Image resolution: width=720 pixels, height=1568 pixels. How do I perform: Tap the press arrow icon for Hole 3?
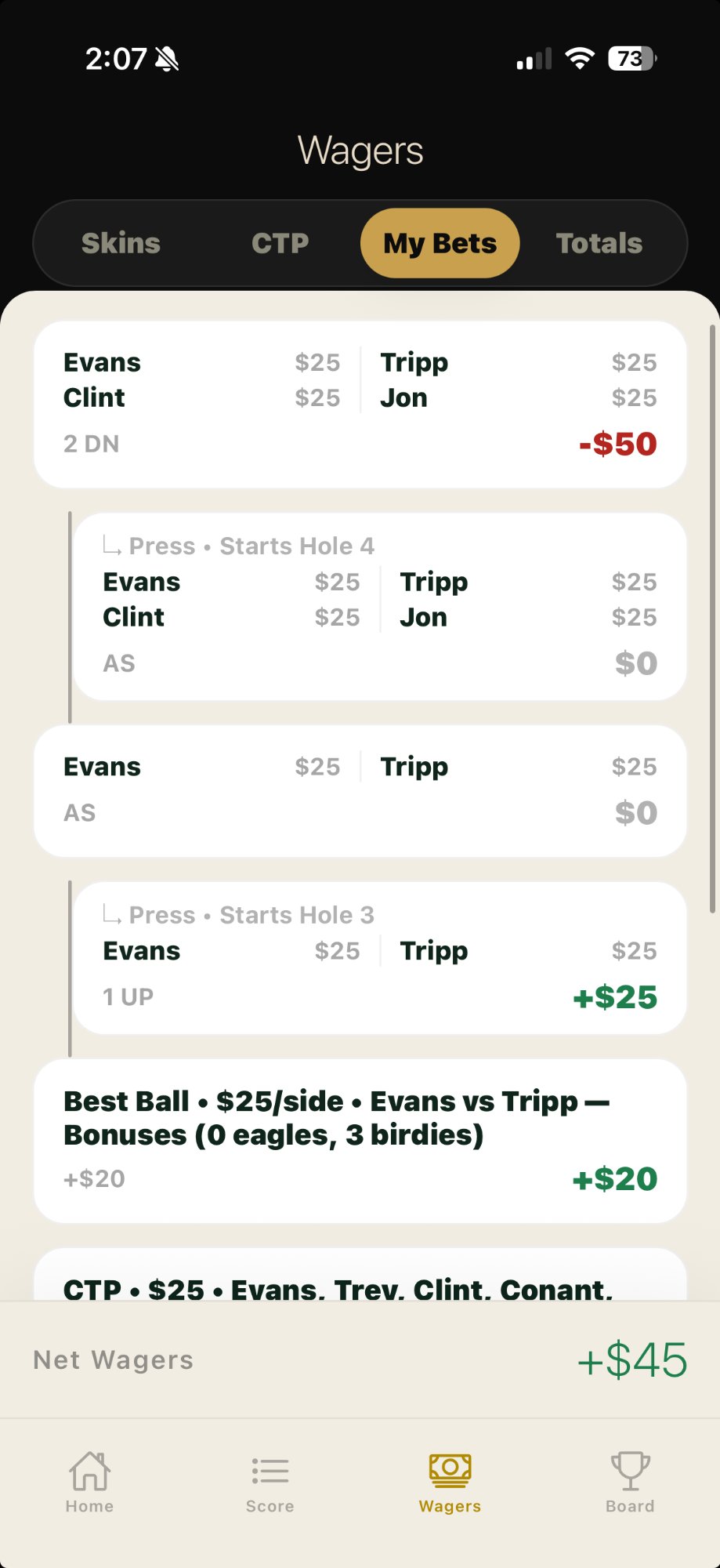(112, 914)
